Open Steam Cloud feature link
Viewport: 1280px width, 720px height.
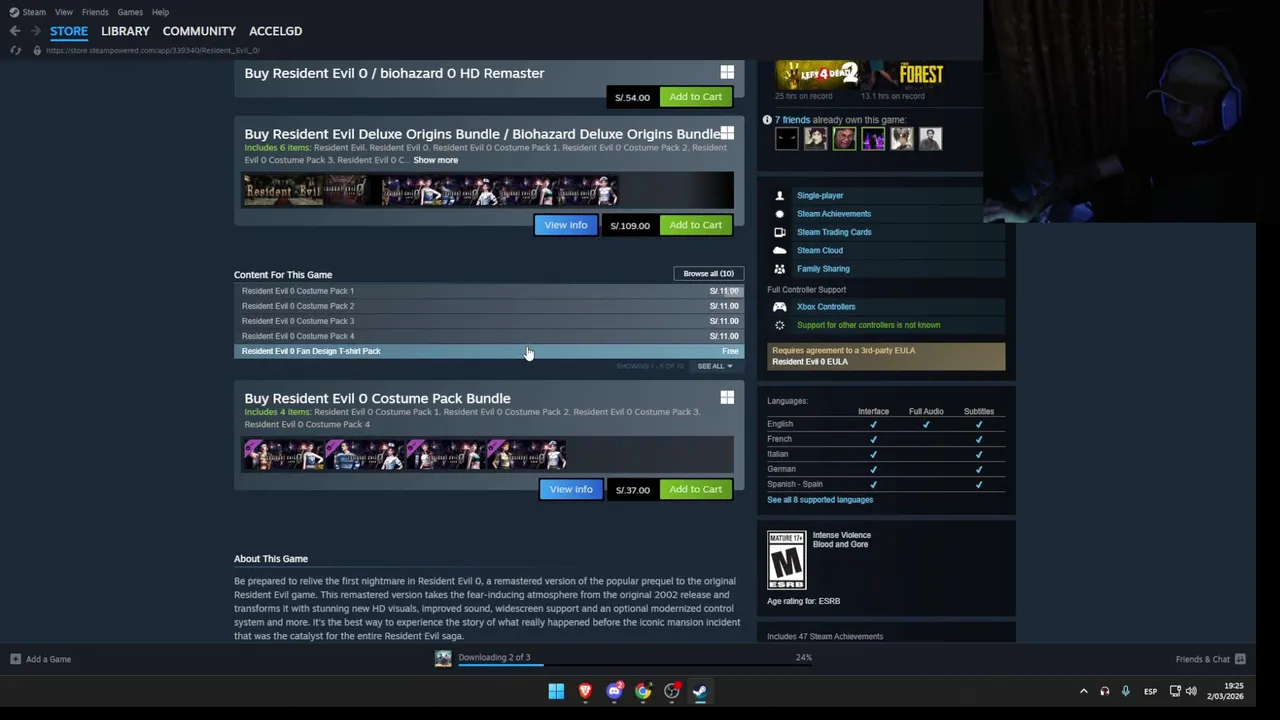(x=820, y=250)
